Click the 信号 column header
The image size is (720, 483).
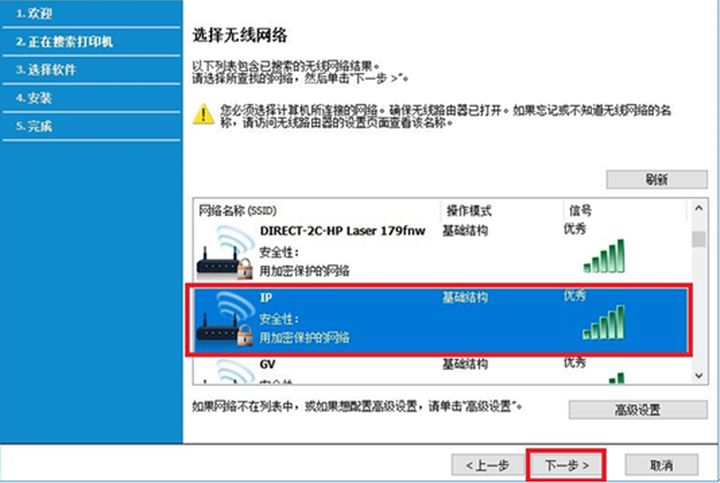(x=580, y=211)
